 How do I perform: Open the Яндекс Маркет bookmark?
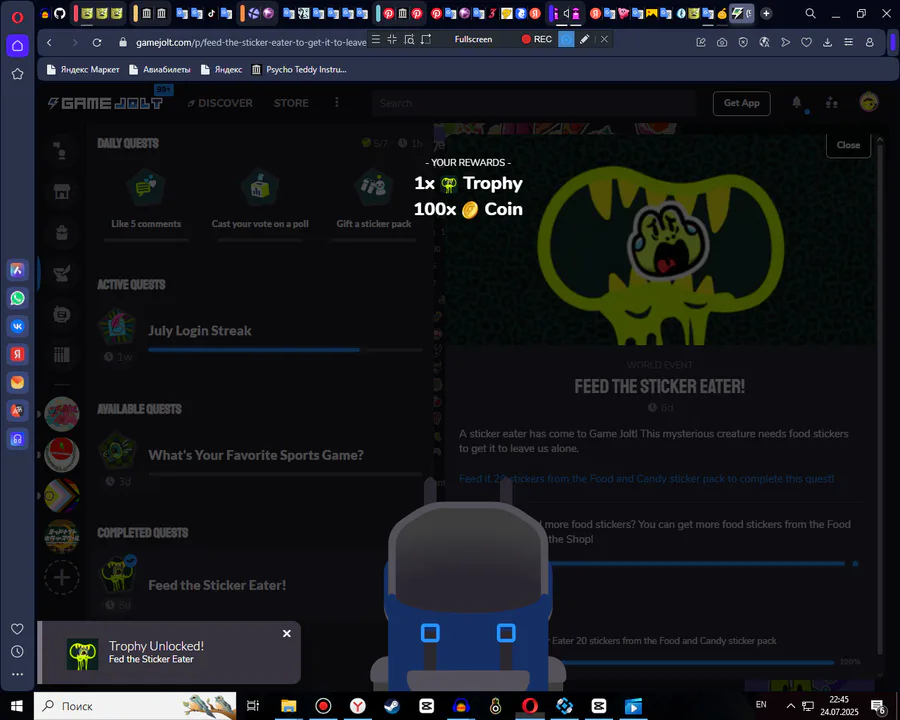click(83, 69)
